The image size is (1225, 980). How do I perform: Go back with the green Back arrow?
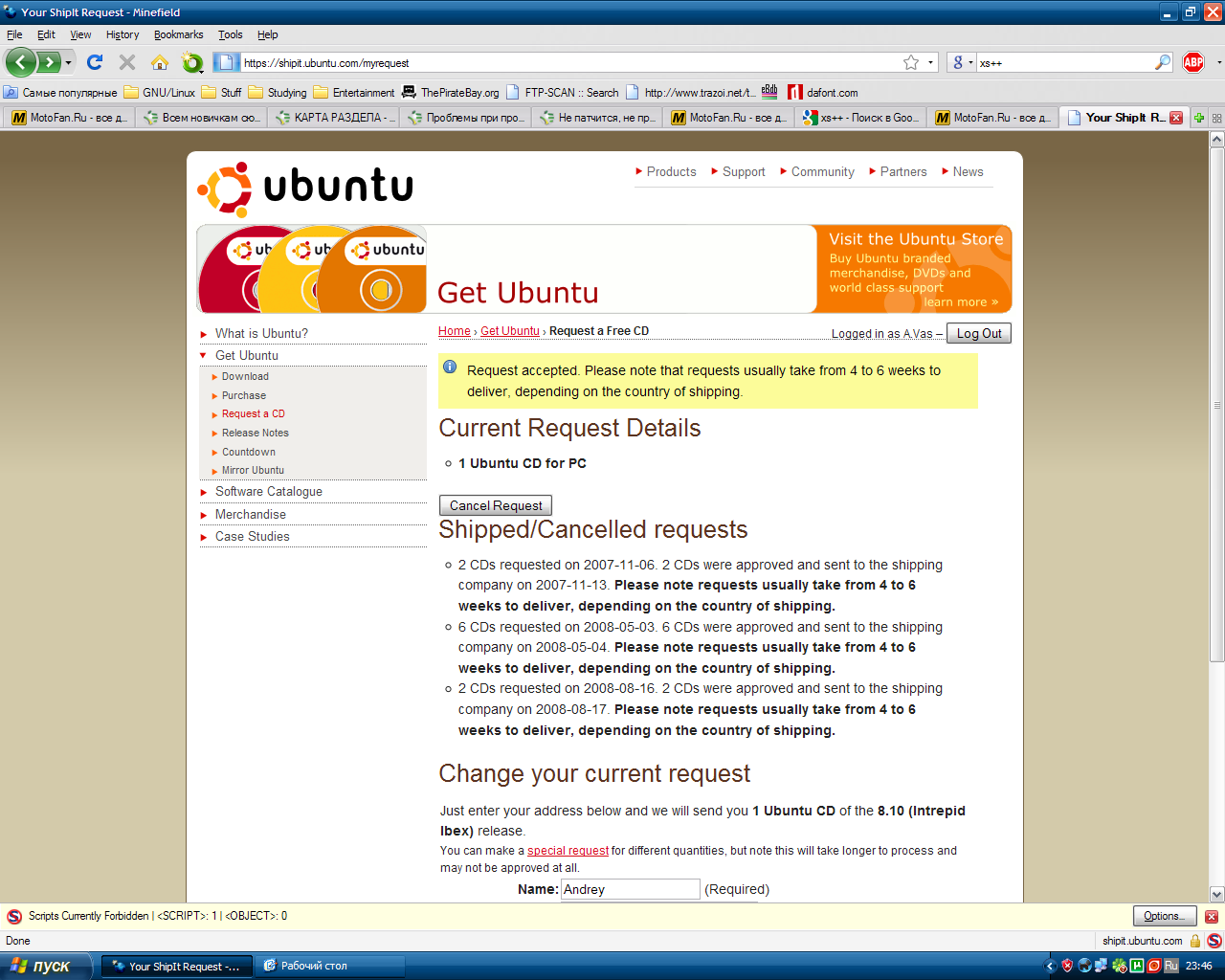[21, 63]
